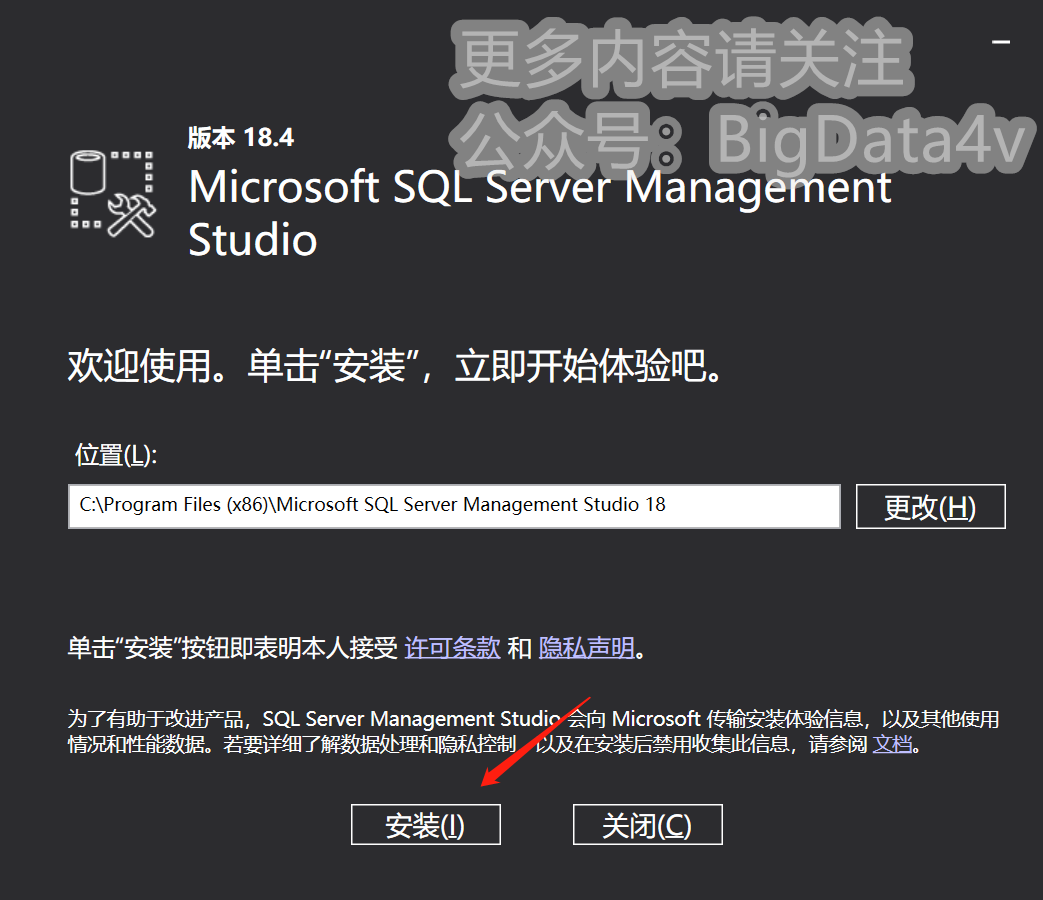Open the 隐私声明 privacy statement link
This screenshot has width=1043, height=900.
point(587,647)
